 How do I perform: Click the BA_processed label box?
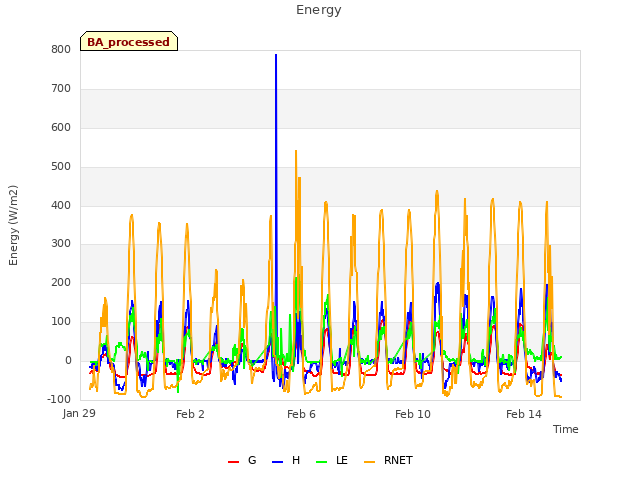click(129, 41)
